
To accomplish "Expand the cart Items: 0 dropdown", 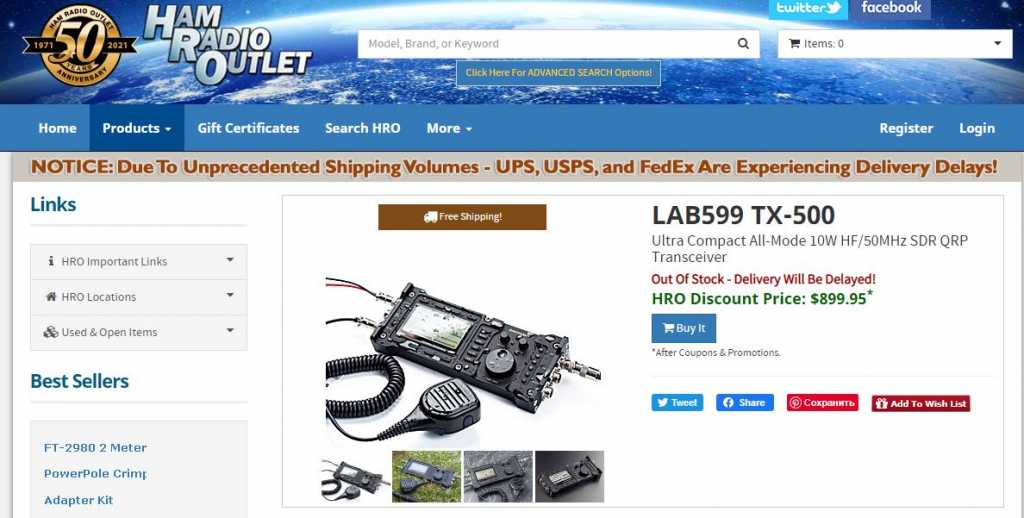I will pos(895,44).
